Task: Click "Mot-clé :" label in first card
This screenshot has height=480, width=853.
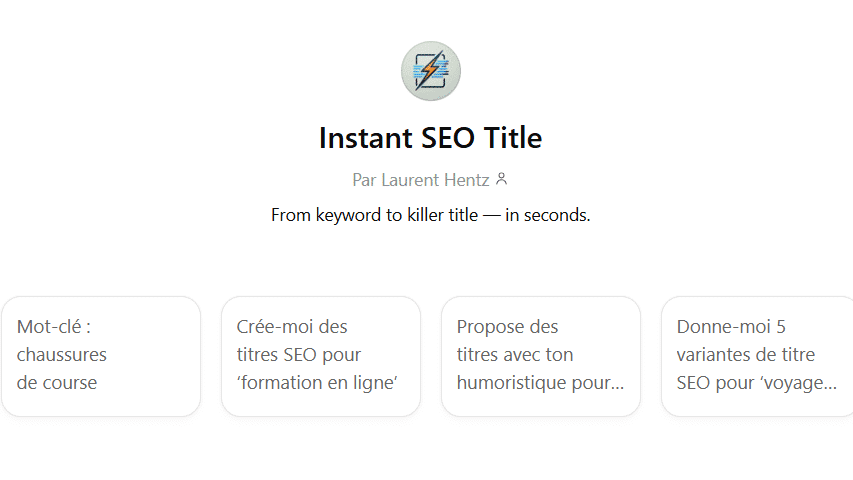Action: tap(54, 327)
